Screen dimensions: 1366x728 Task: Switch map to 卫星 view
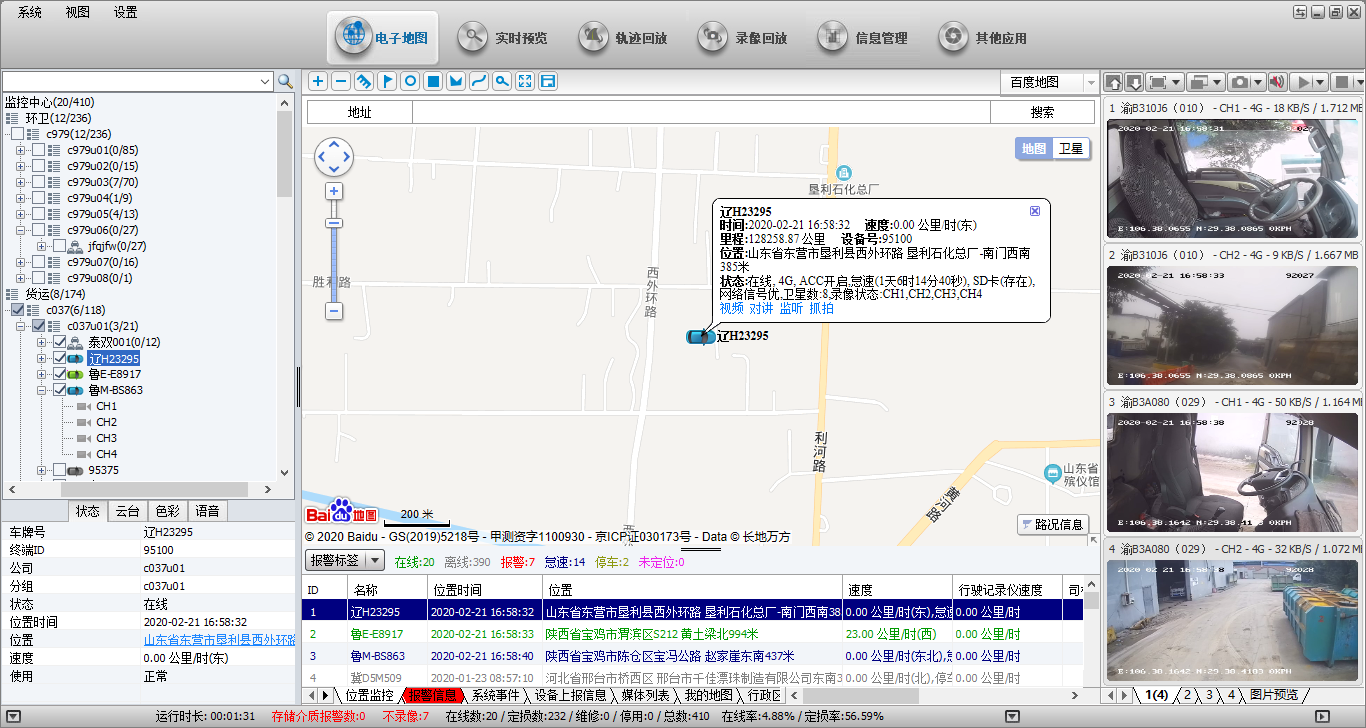tap(1071, 148)
